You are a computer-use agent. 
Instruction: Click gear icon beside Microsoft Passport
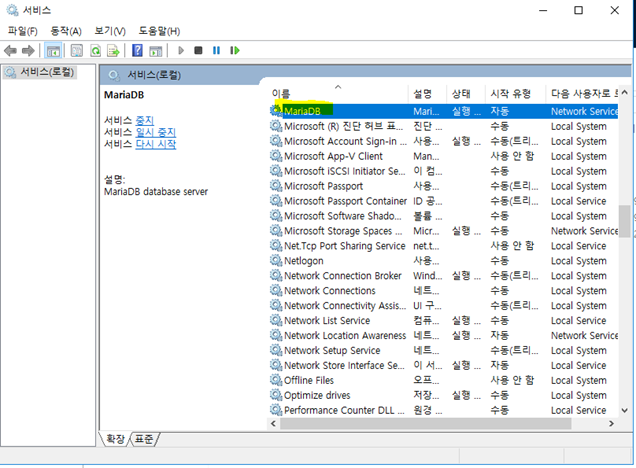276,185
